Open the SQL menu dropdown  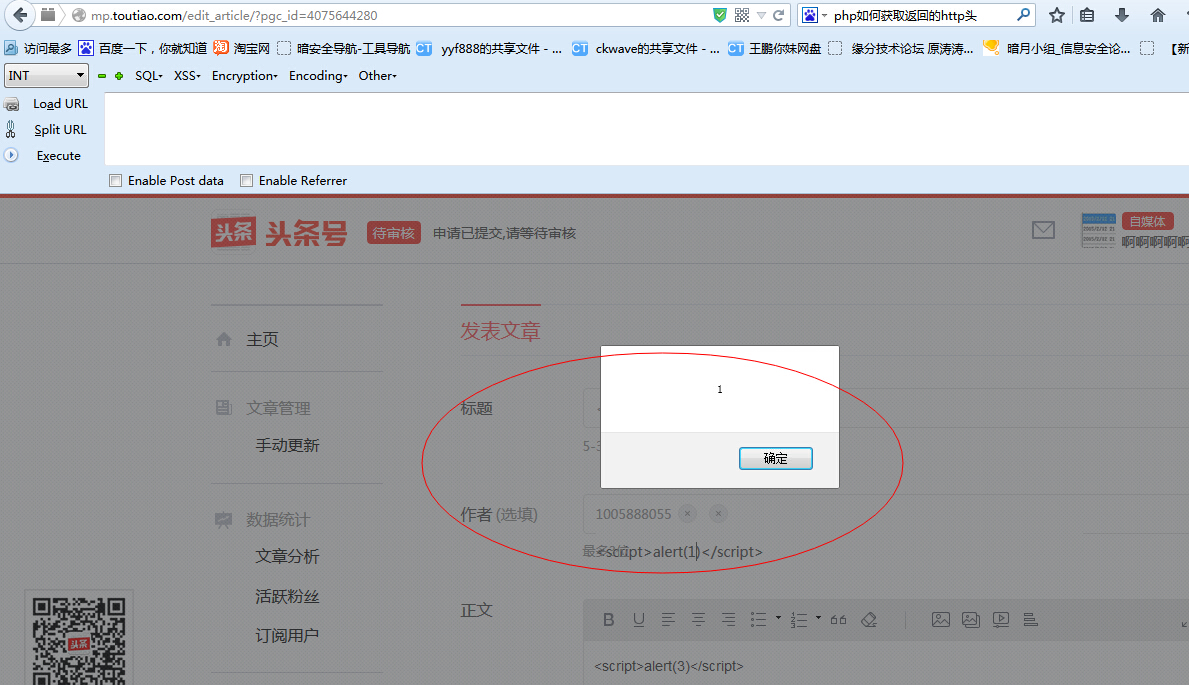click(x=149, y=76)
